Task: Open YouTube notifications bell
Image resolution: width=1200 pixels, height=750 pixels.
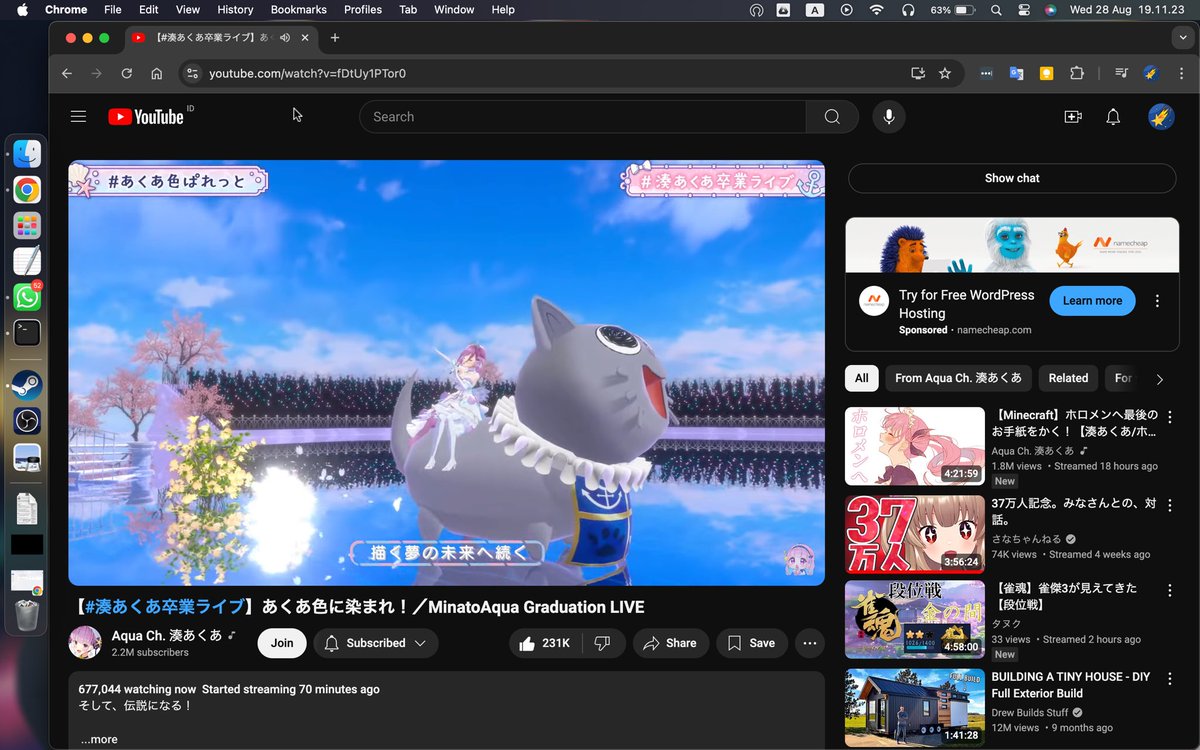Action: click(1112, 117)
